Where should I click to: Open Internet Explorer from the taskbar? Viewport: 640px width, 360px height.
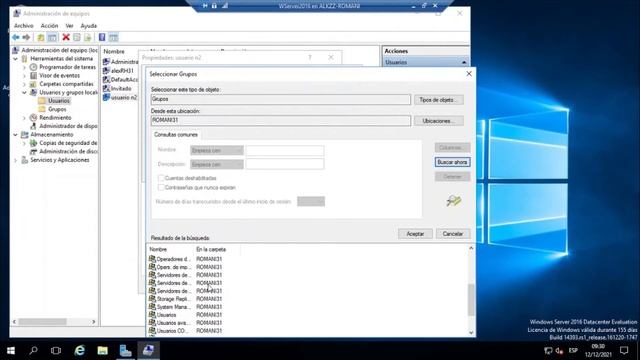coord(79,351)
